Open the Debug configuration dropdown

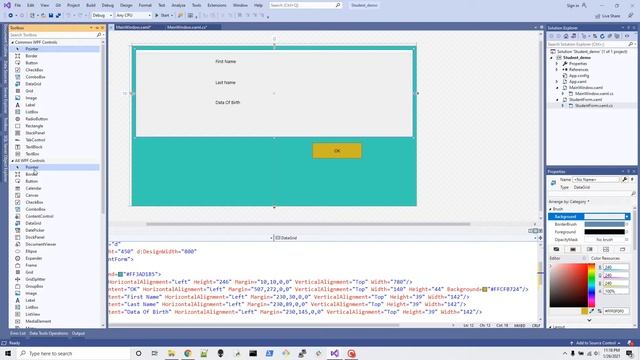[102, 15]
